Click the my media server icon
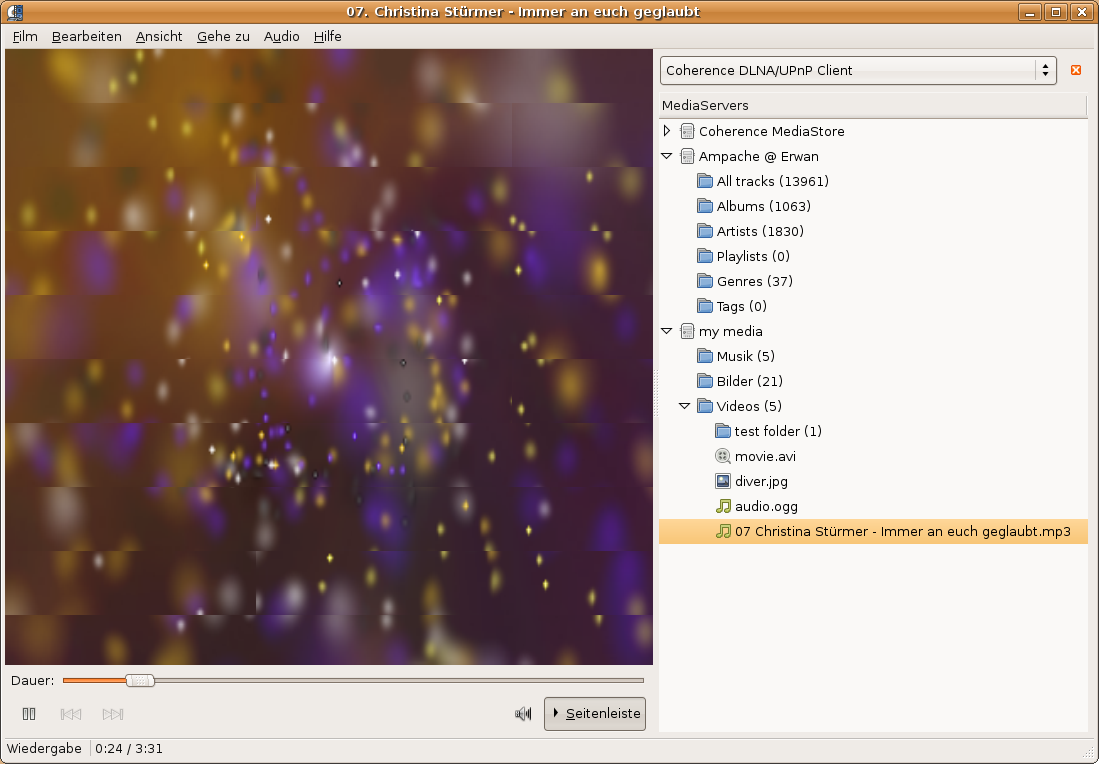 688,332
